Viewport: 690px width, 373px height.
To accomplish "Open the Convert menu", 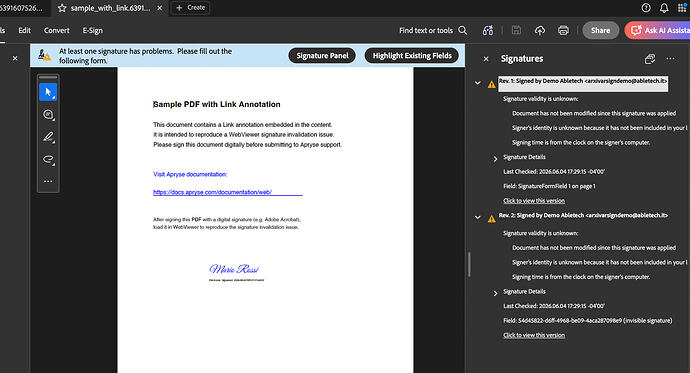I will (x=57, y=30).
